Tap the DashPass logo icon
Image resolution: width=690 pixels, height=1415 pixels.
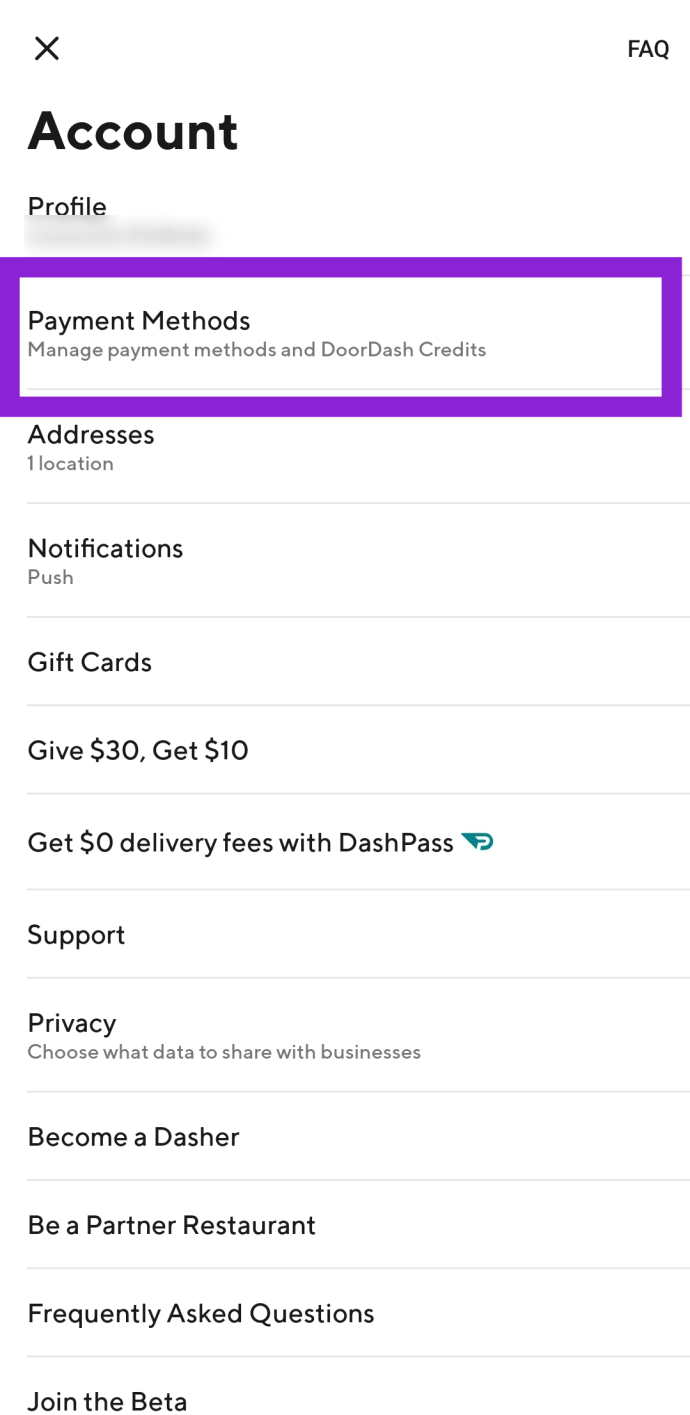click(x=477, y=843)
